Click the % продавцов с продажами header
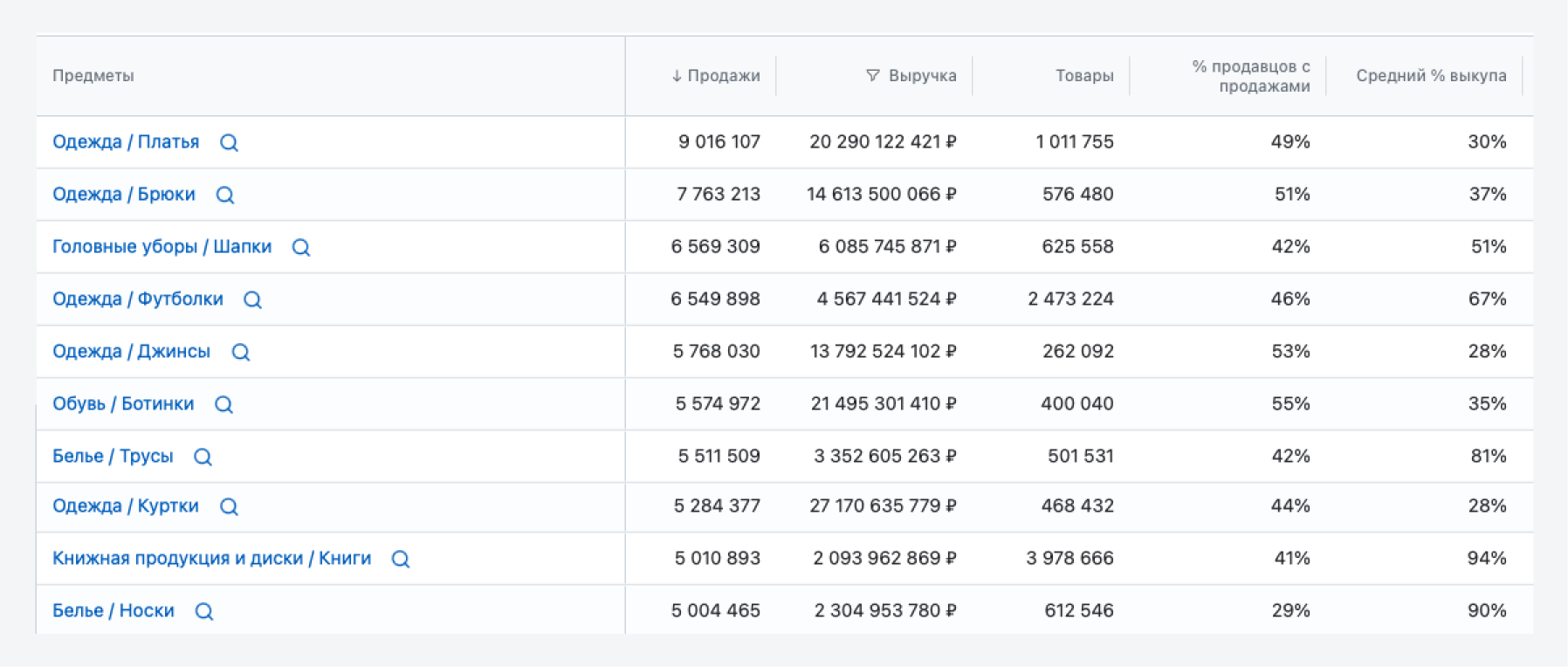This screenshot has width=1568, height=667. pyautogui.click(x=1251, y=76)
